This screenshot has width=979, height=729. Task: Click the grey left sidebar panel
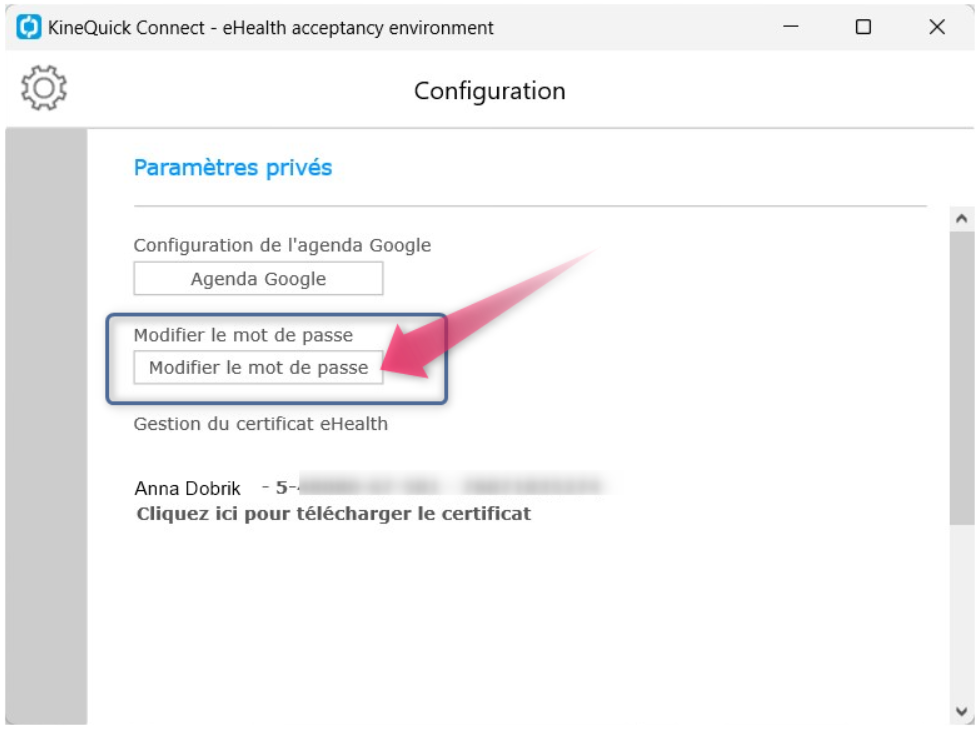[x=46, y=426]
